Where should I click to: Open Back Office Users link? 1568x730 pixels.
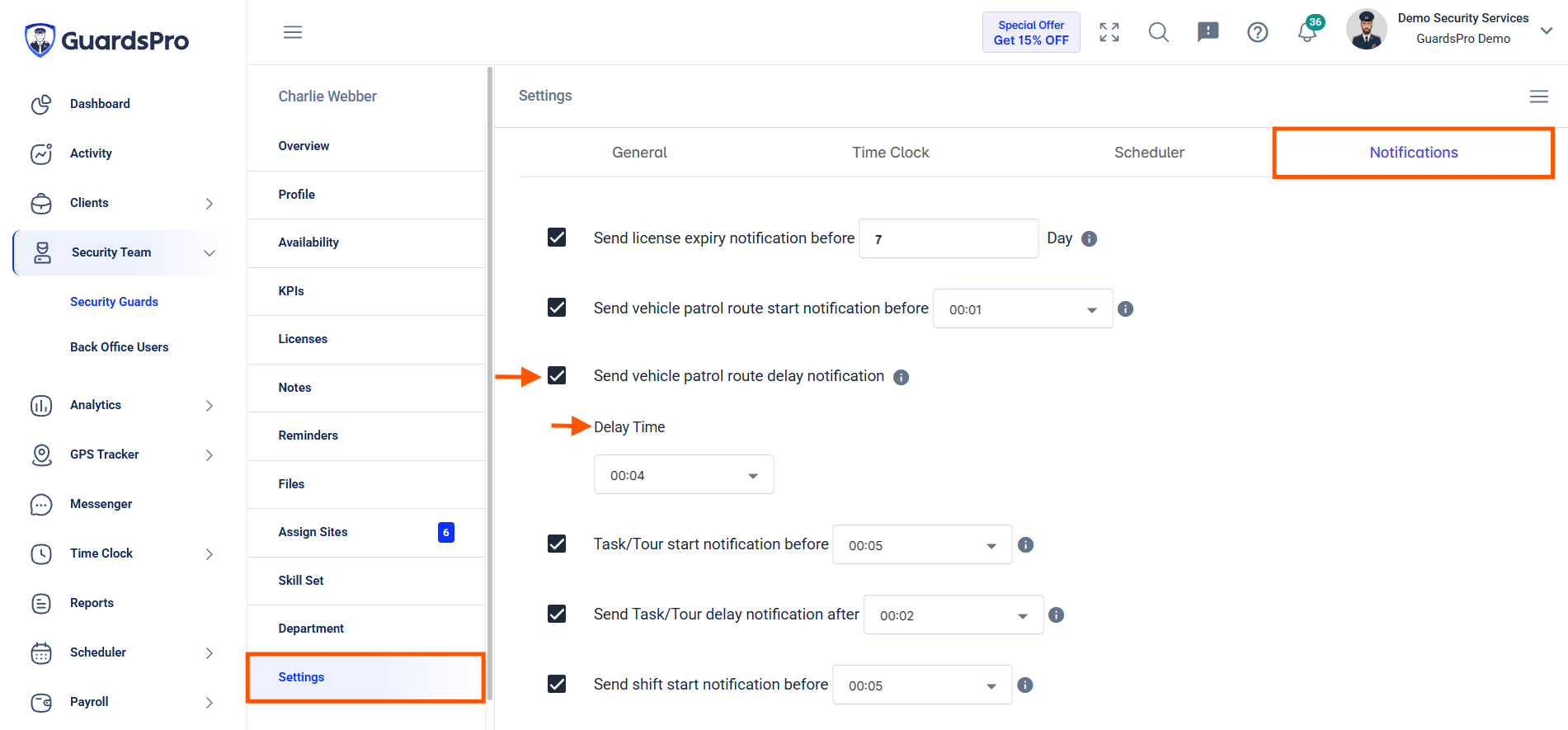pyautogui.click(x=120, y=347)
